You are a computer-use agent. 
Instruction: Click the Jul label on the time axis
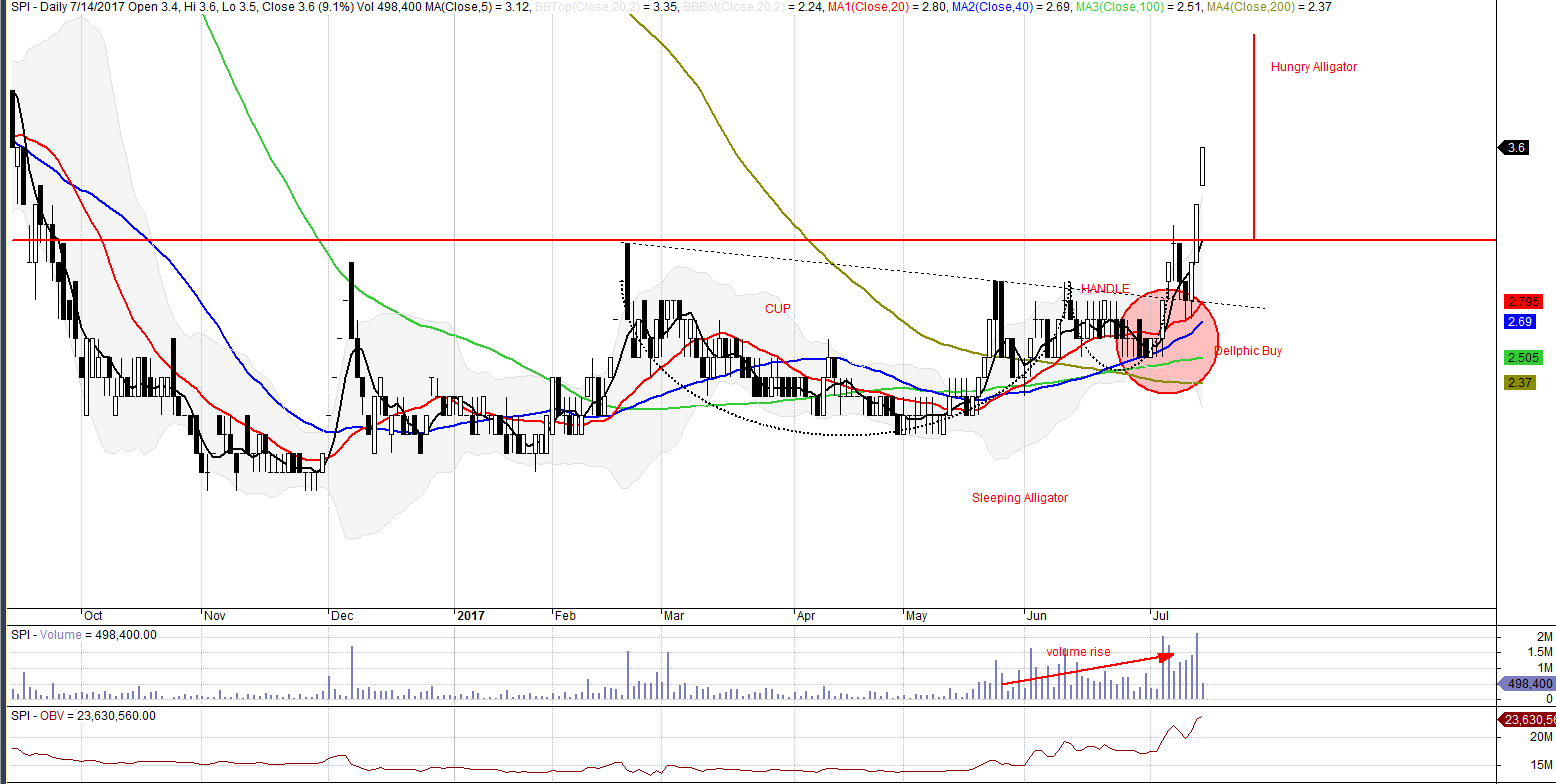click(x=1161, y=616)
